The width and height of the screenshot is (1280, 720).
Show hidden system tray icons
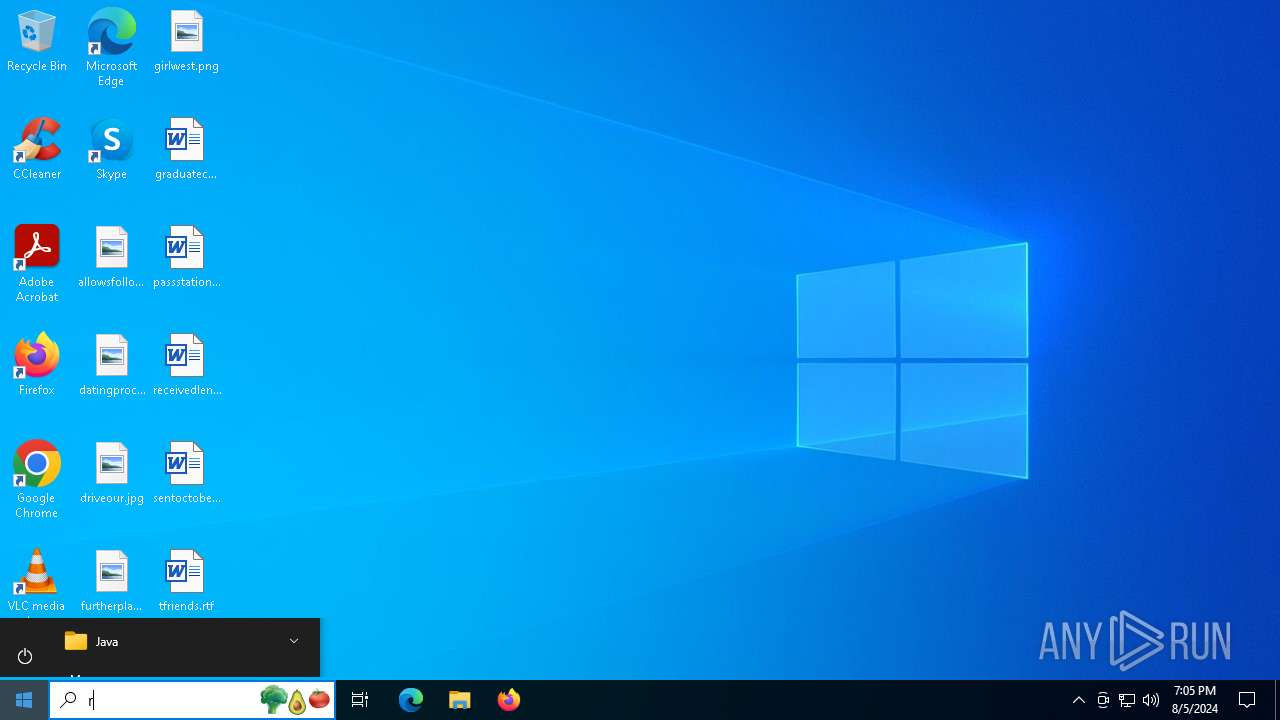tap(1078, 700)
